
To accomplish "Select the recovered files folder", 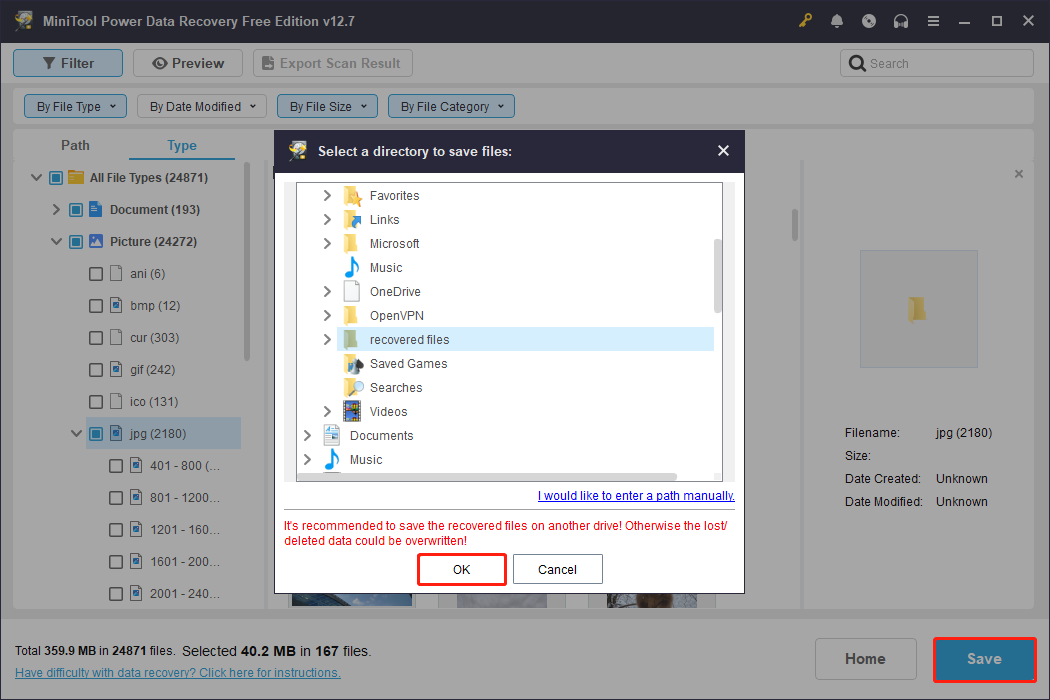I will pyautogui.click(x=412, y=339).
